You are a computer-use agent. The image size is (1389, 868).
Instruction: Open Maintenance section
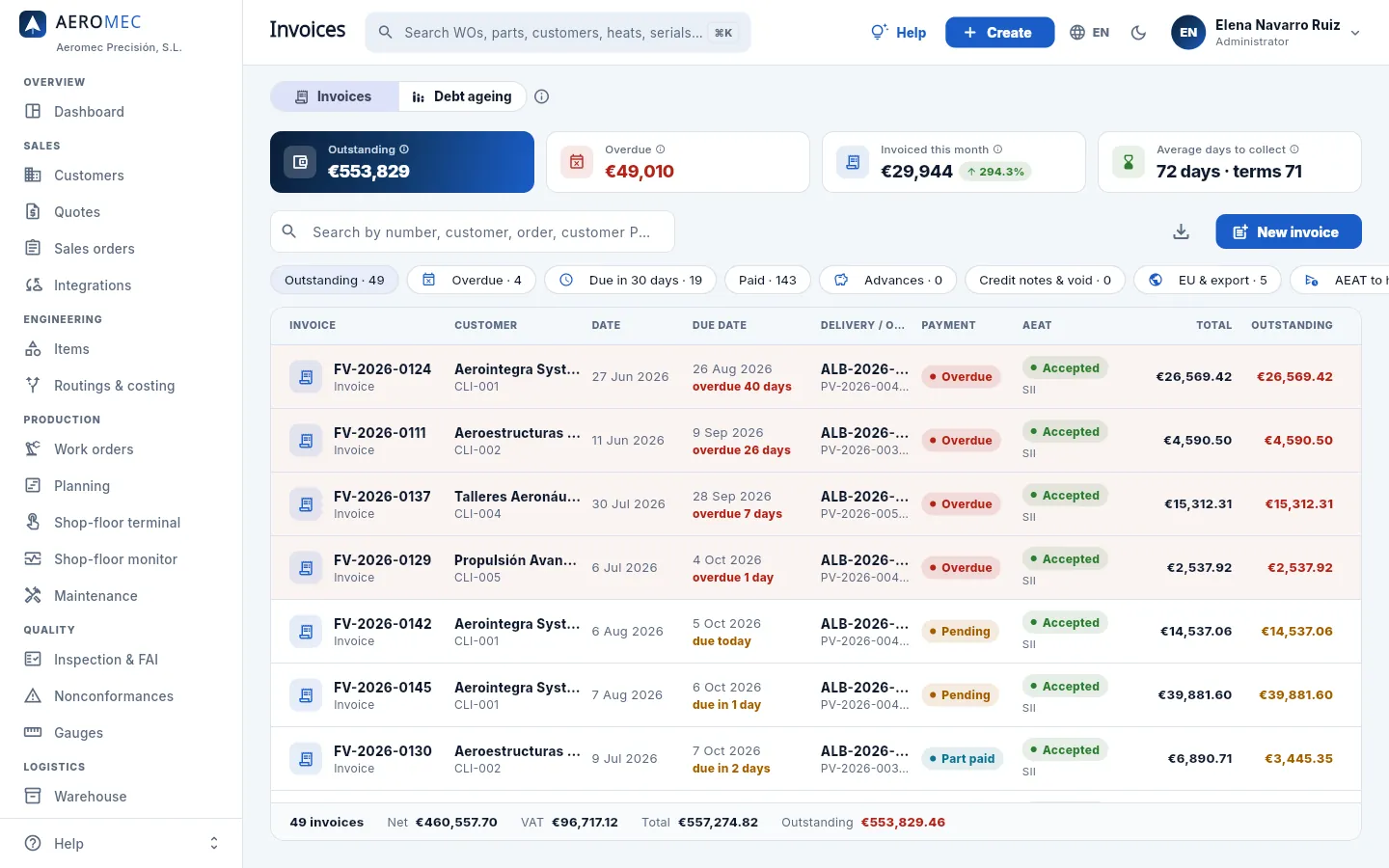tap(121, 596)
